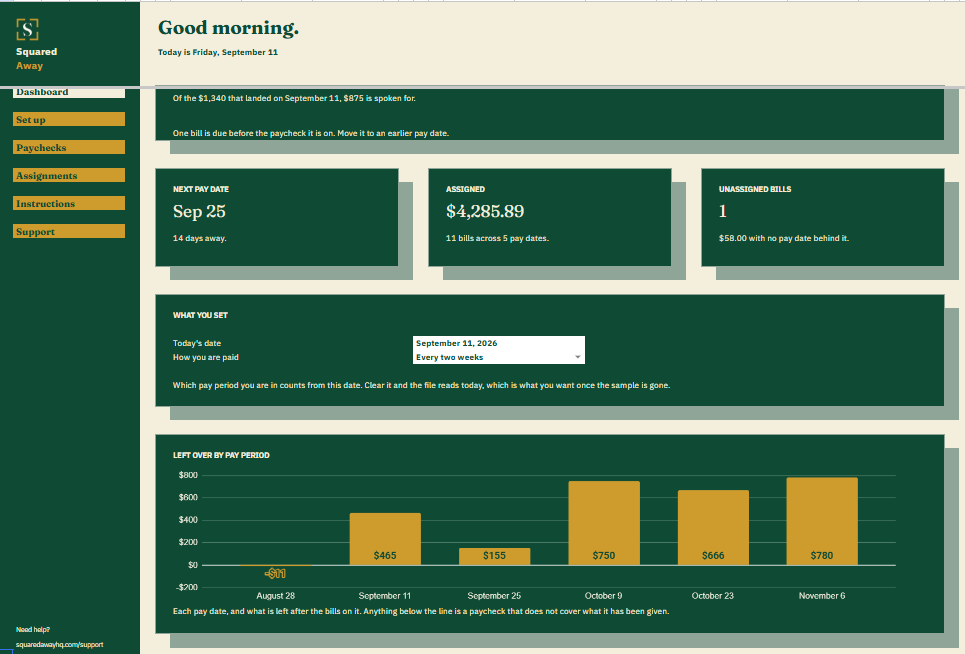Click $58.00 with no pay date text
This screenshot has width=965, height=654.
[783, 238]
